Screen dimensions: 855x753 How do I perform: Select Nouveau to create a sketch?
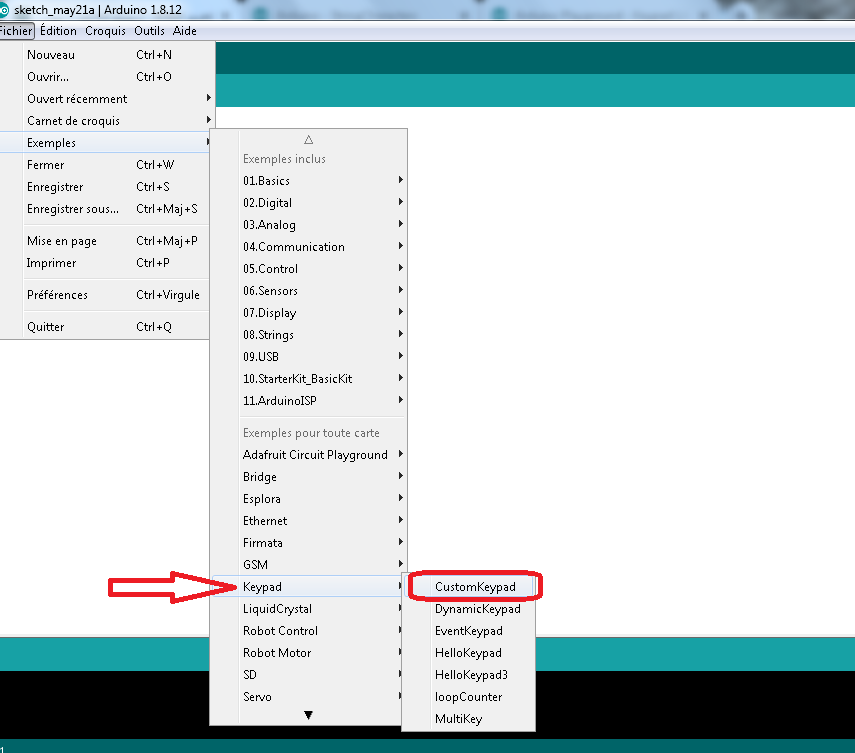51,55
